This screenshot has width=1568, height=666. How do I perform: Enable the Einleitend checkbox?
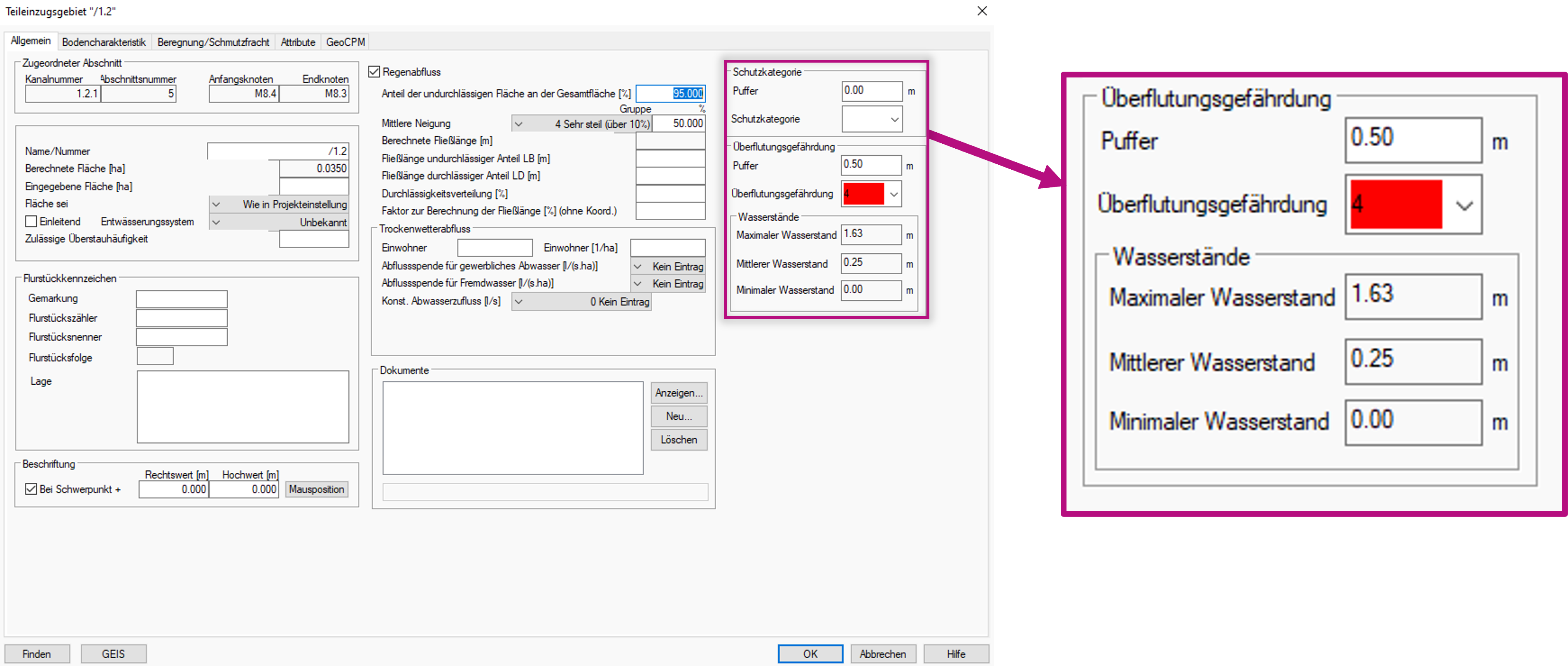(x=31, y=222)
